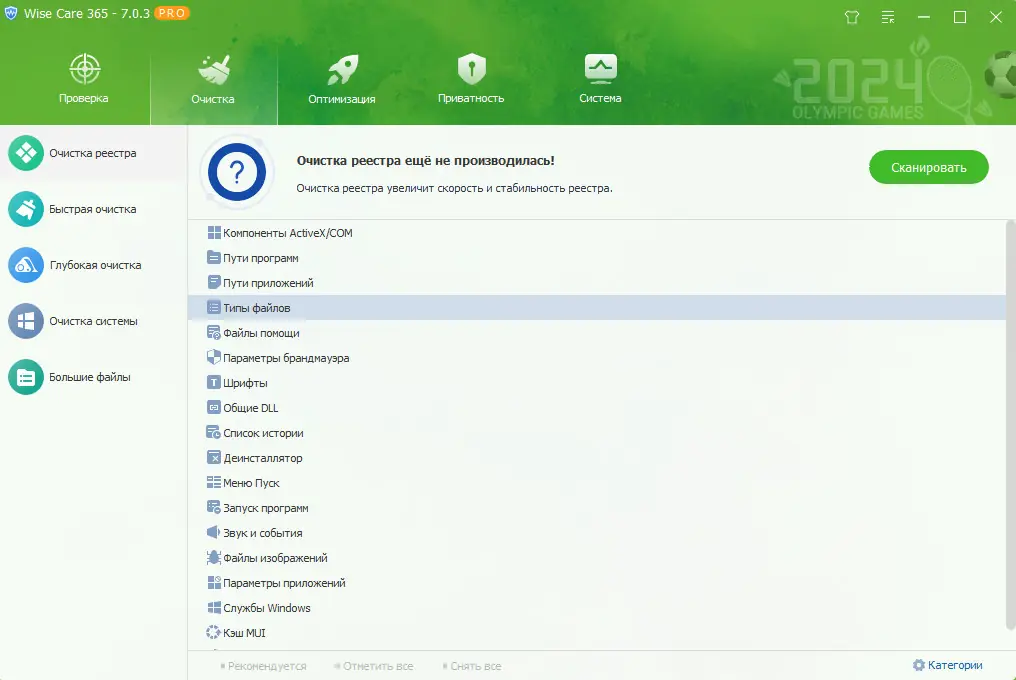This screenshot has height=680, width=1016.
Task: Open the menu list icon in title bar
Action: pos(888,18)
